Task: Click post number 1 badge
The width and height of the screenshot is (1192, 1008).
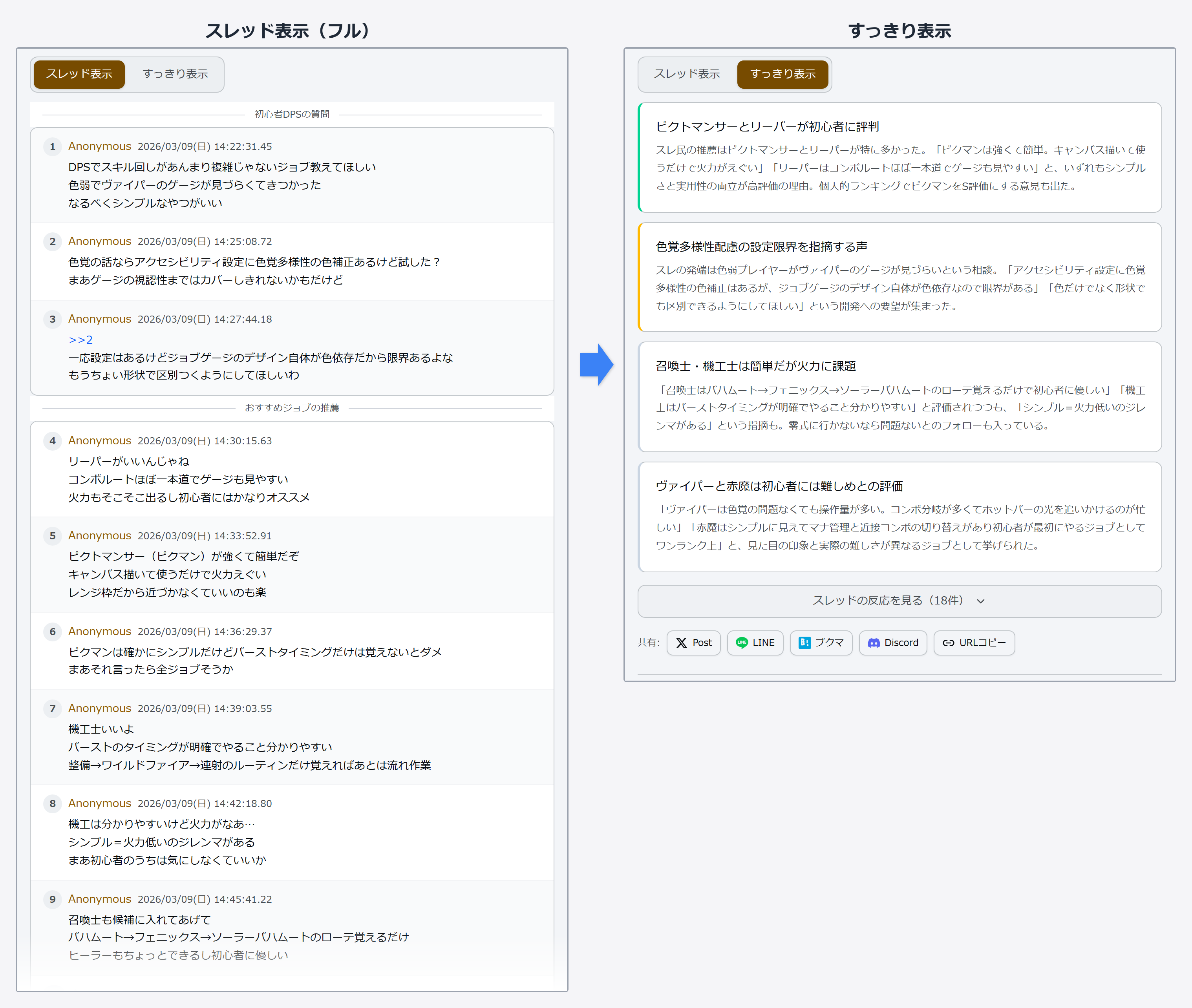Action: tap(53, 147)
